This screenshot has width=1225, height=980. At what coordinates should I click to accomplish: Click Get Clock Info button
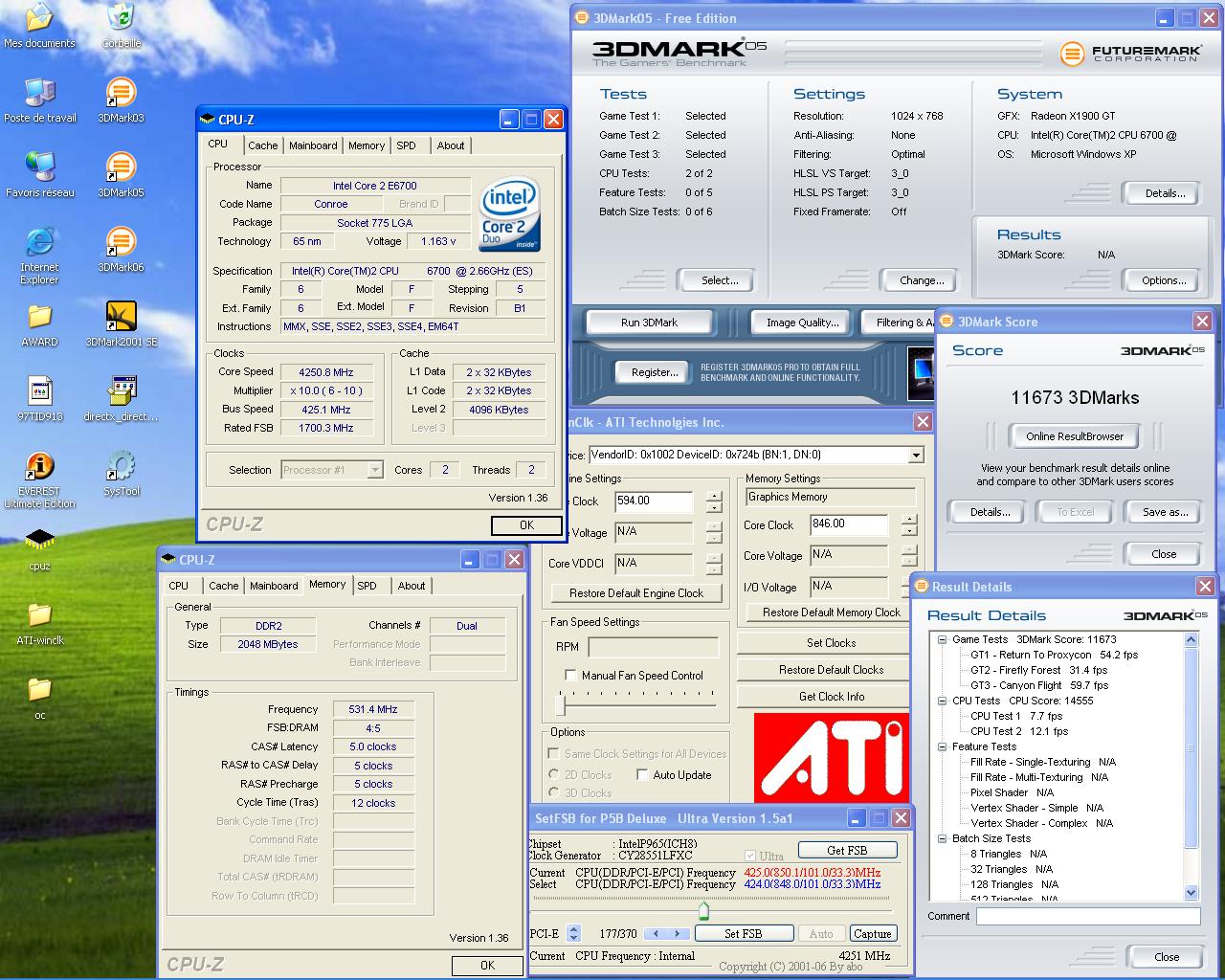pyautogui.click(x=831, y=697)
